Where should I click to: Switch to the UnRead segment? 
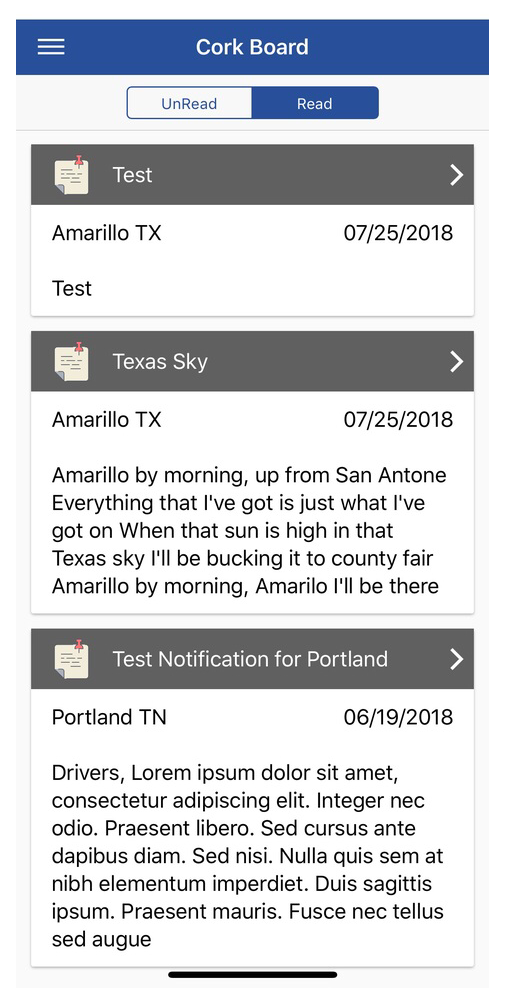pos(189,103)
